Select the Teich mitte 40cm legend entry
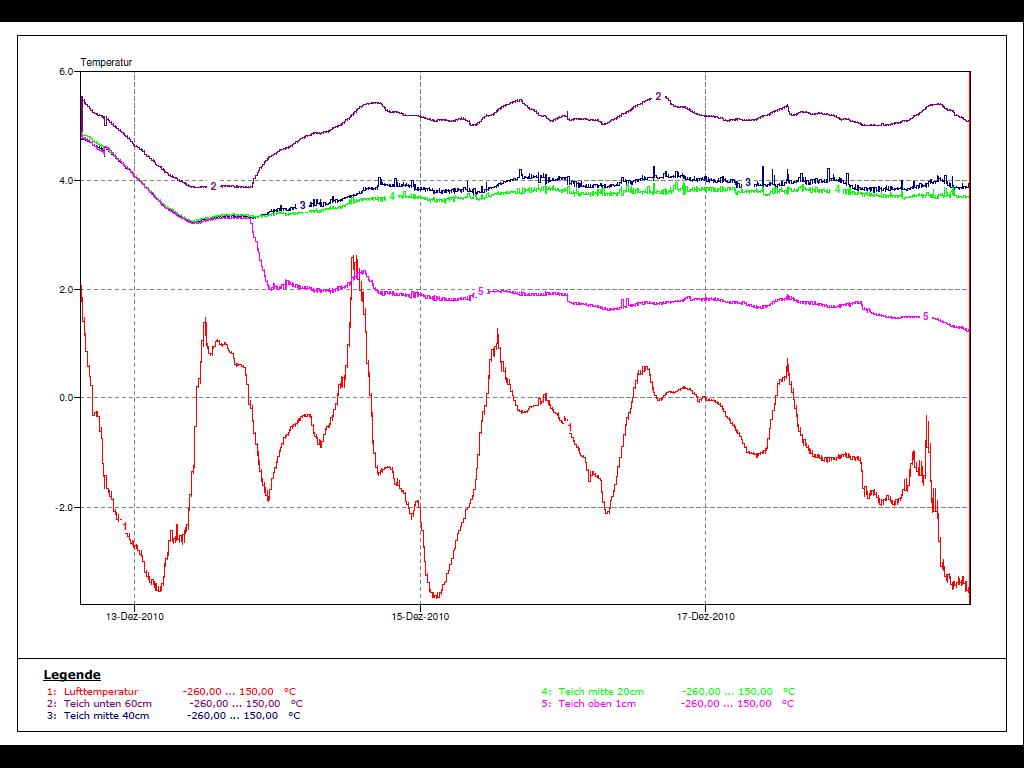 tap(106, 715)
